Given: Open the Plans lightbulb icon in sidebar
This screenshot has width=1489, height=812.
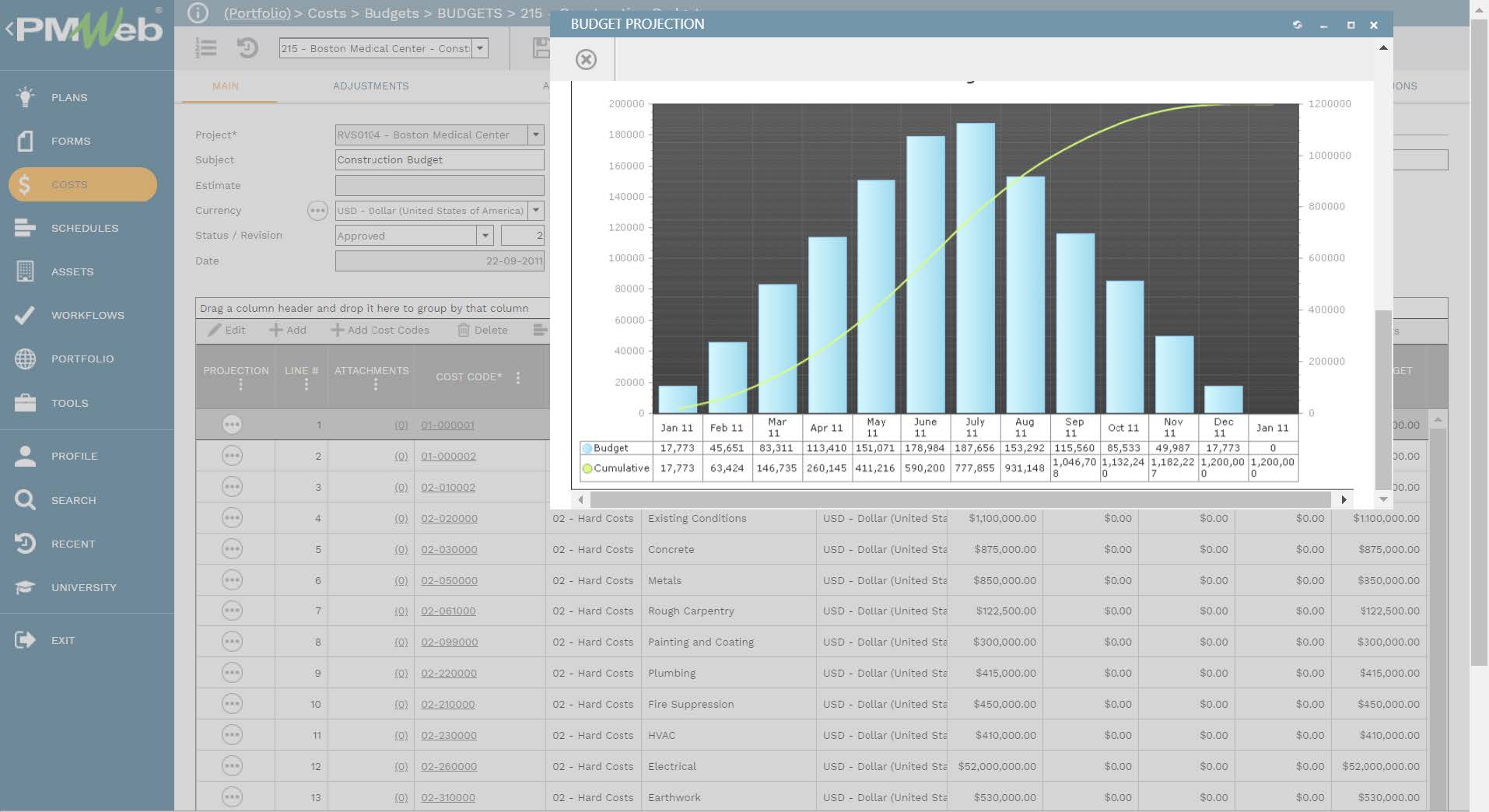Looking at the screenshot, I should tap(25, 97).
